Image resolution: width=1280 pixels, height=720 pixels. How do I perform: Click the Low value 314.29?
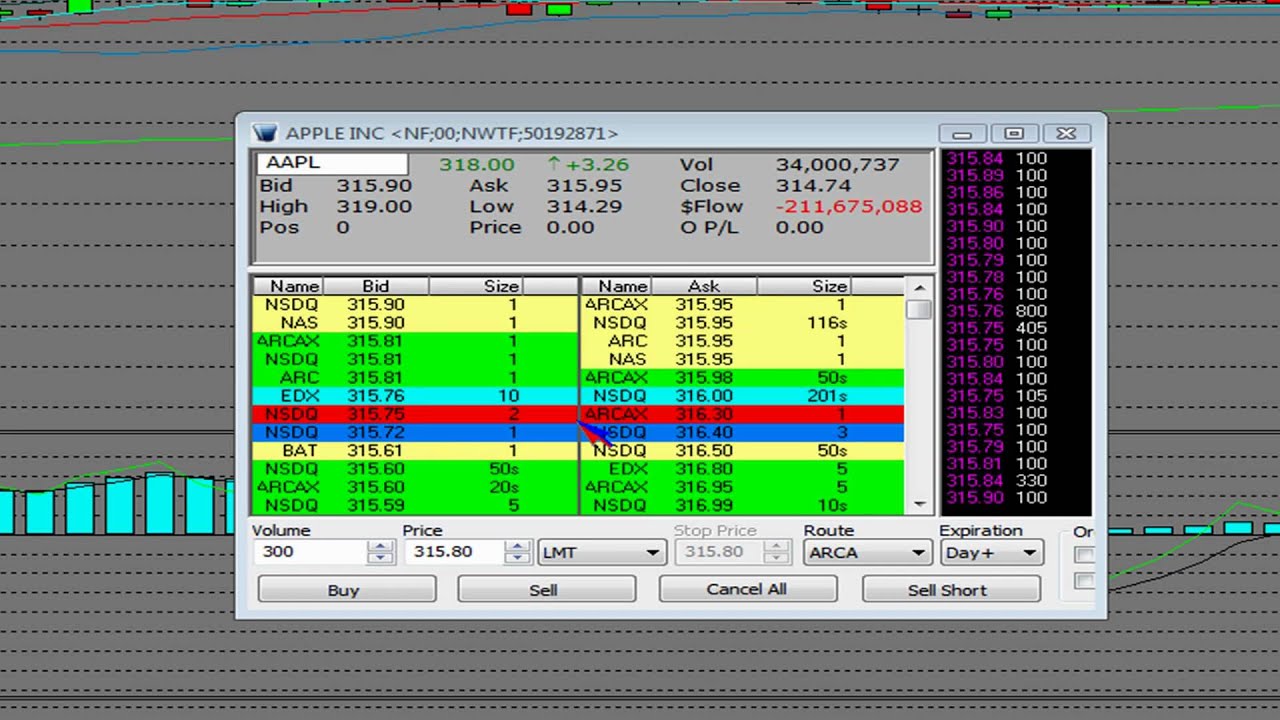click(x=584, y=207)
